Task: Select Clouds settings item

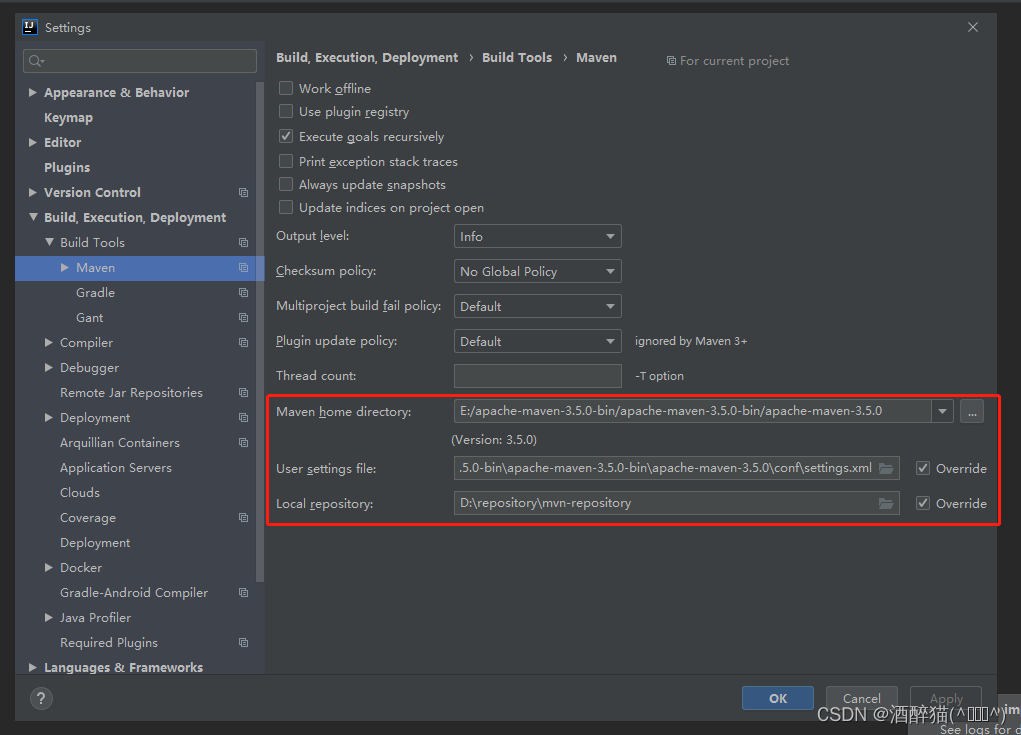Action: click(x=80, y=493)
